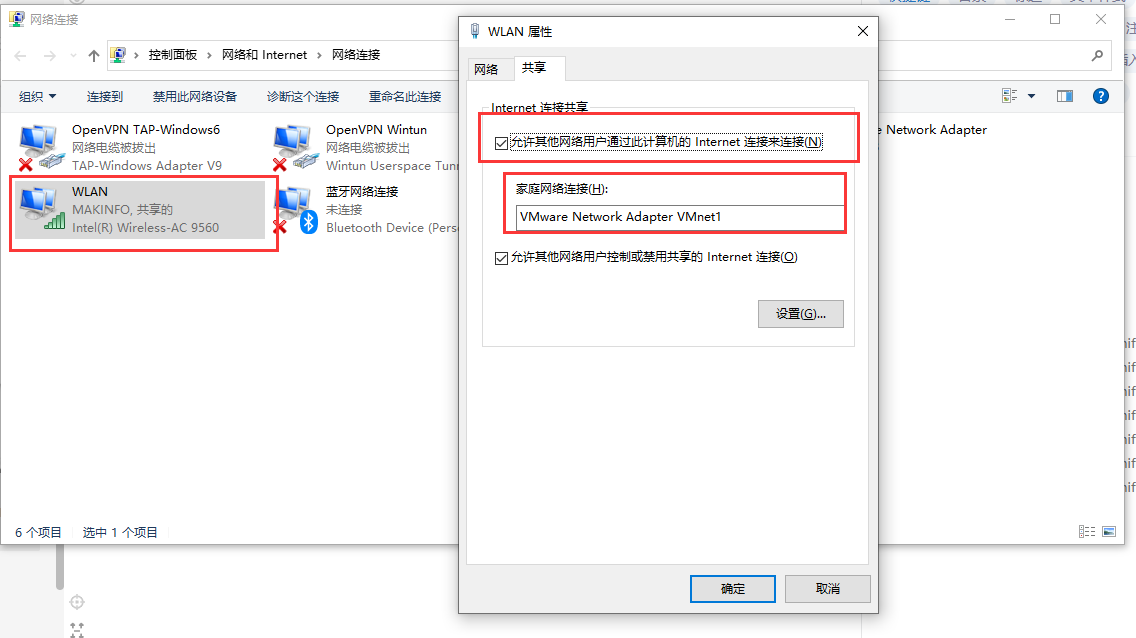
Task: Click 禁用此网络设备 toolbar command
Action: click(195, 96)
